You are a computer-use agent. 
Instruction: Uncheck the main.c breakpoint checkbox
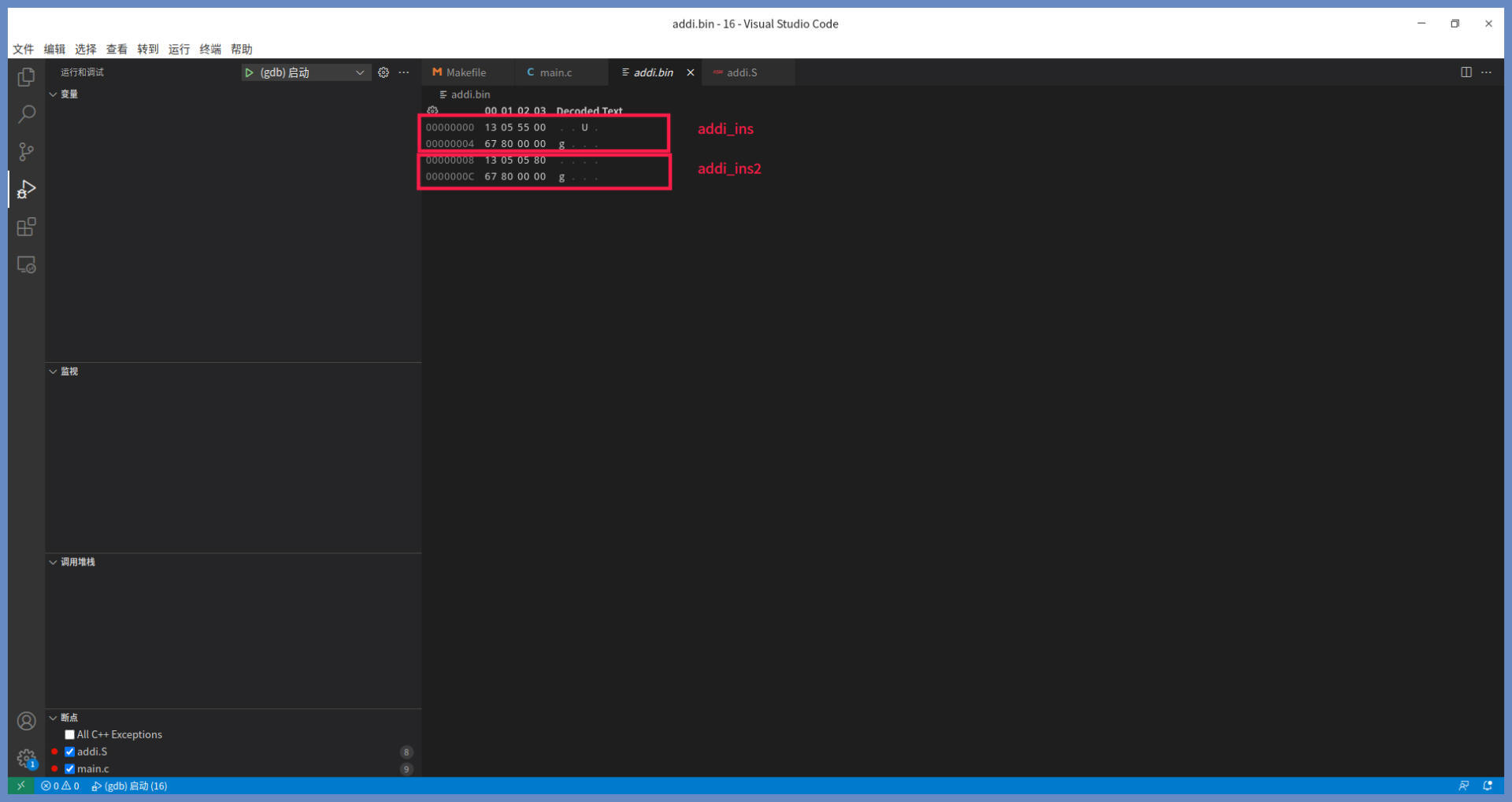(70, 769)
